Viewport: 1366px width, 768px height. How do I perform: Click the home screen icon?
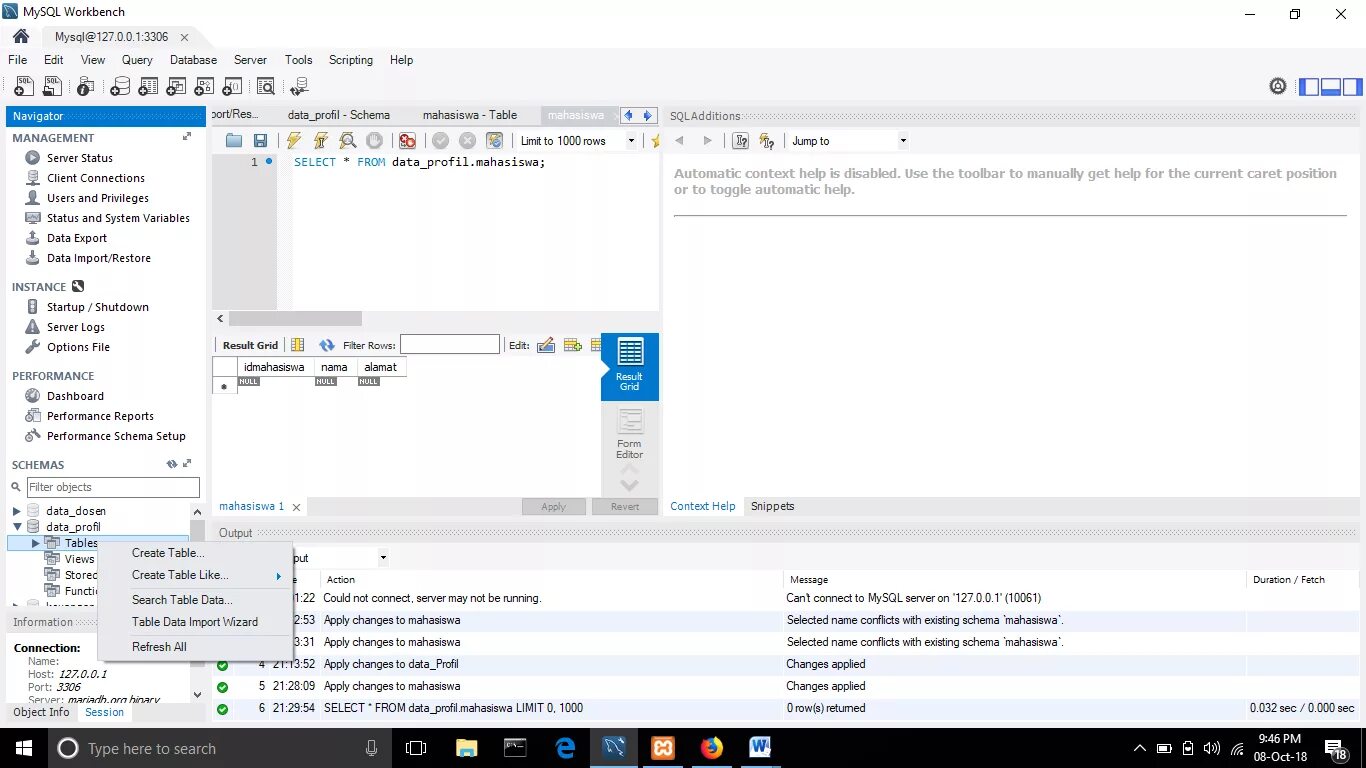click(x=20, y=36)
